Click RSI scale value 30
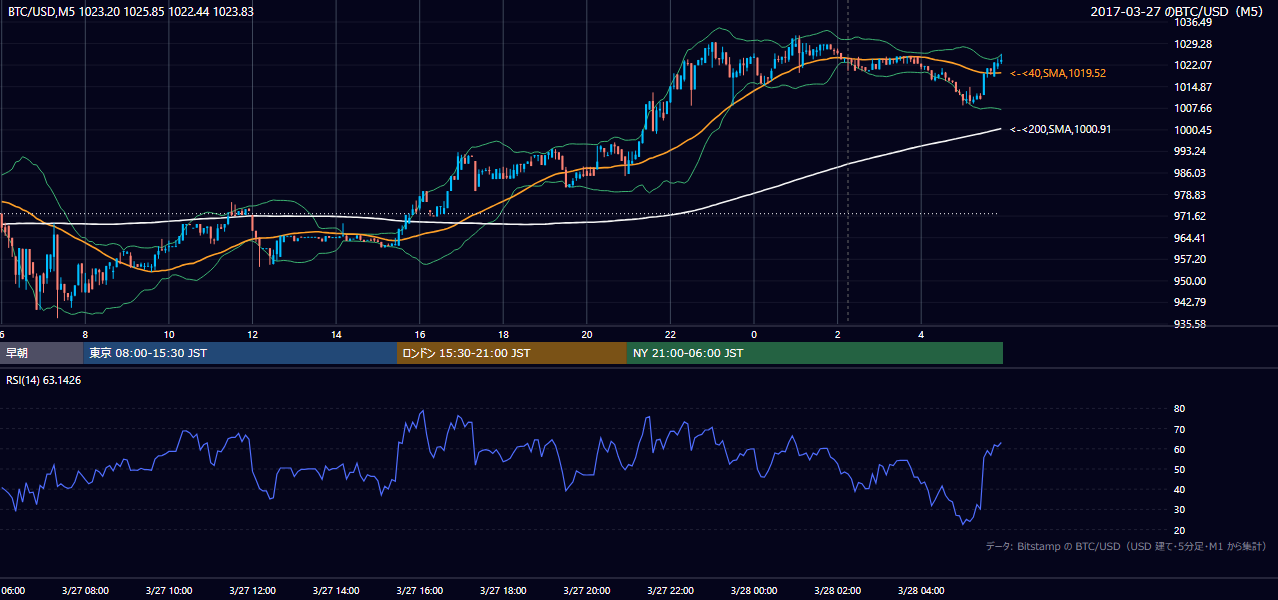 (1179, 509)
